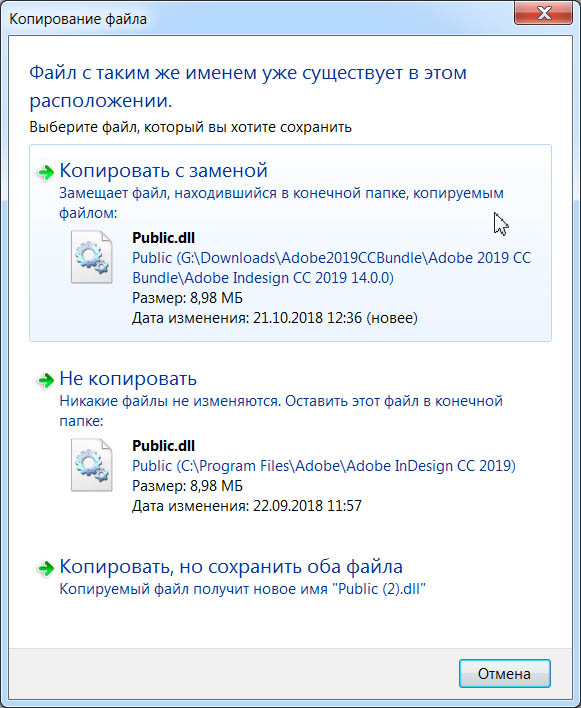The image size is (581, 708).
Task: Close the Копирование файла dialog
Action: 544,13
